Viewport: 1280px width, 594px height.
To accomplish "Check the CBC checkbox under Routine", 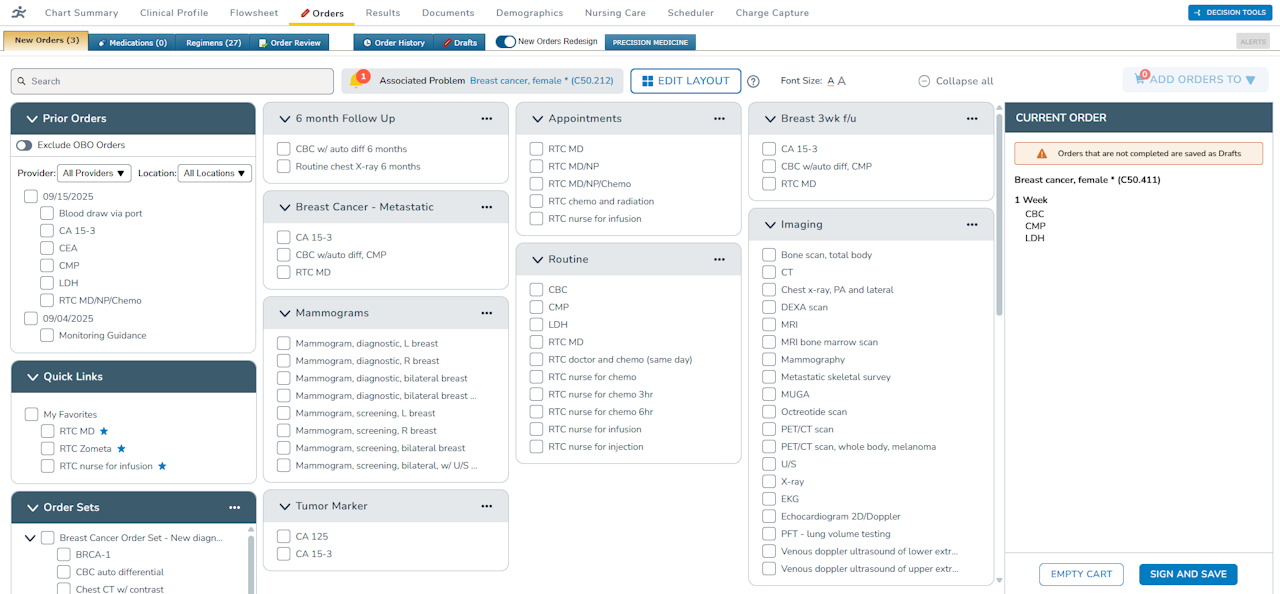I will [x=536, y=289].
